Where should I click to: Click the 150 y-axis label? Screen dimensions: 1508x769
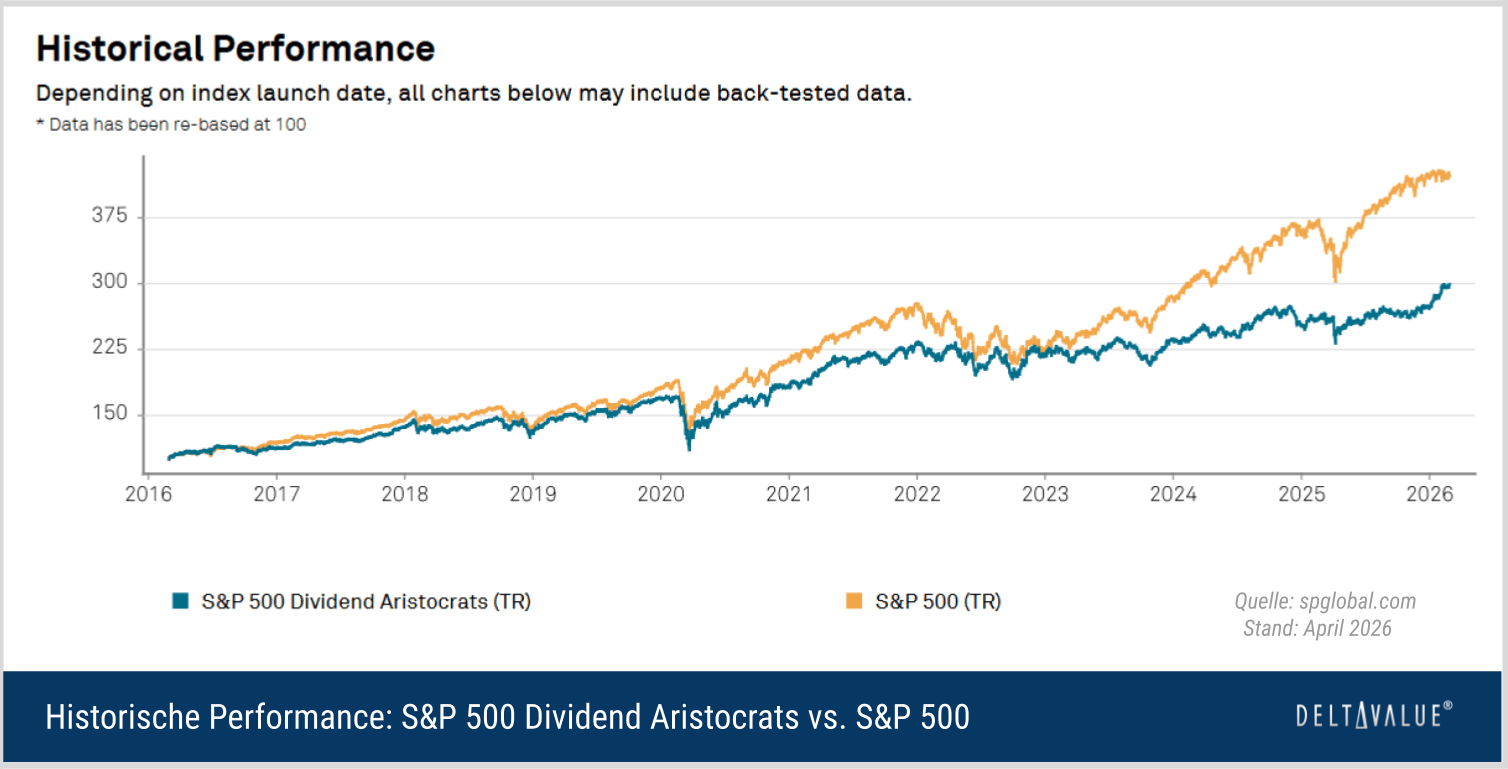(x=108, y=415)
